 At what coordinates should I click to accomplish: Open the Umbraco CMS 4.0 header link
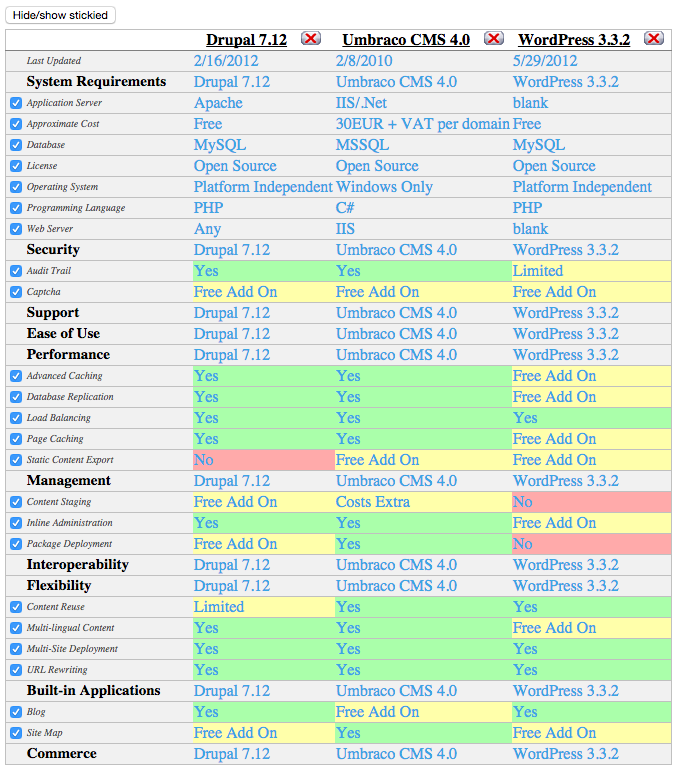point(406,39)
